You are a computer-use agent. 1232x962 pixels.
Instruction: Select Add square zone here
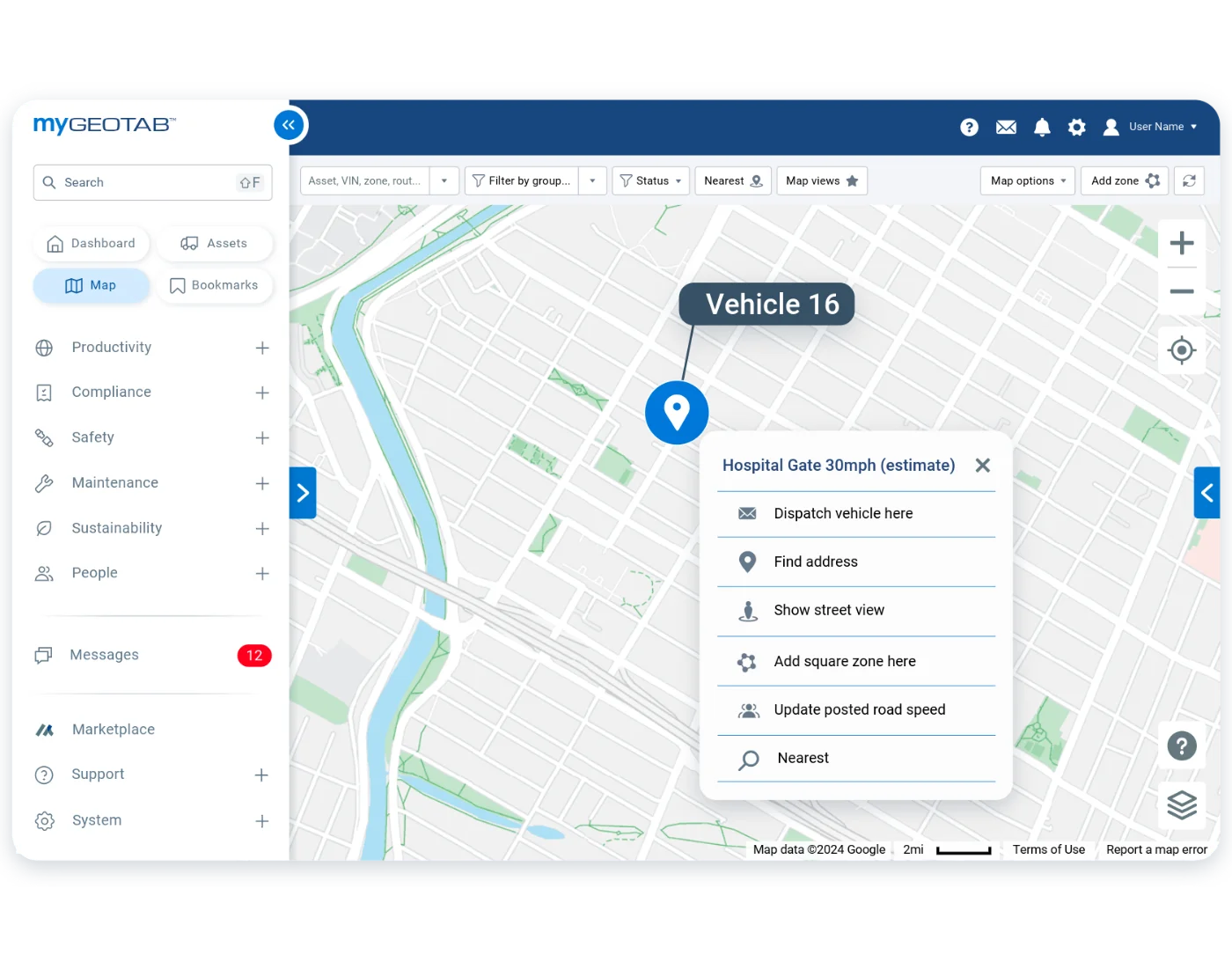point(856,661)
